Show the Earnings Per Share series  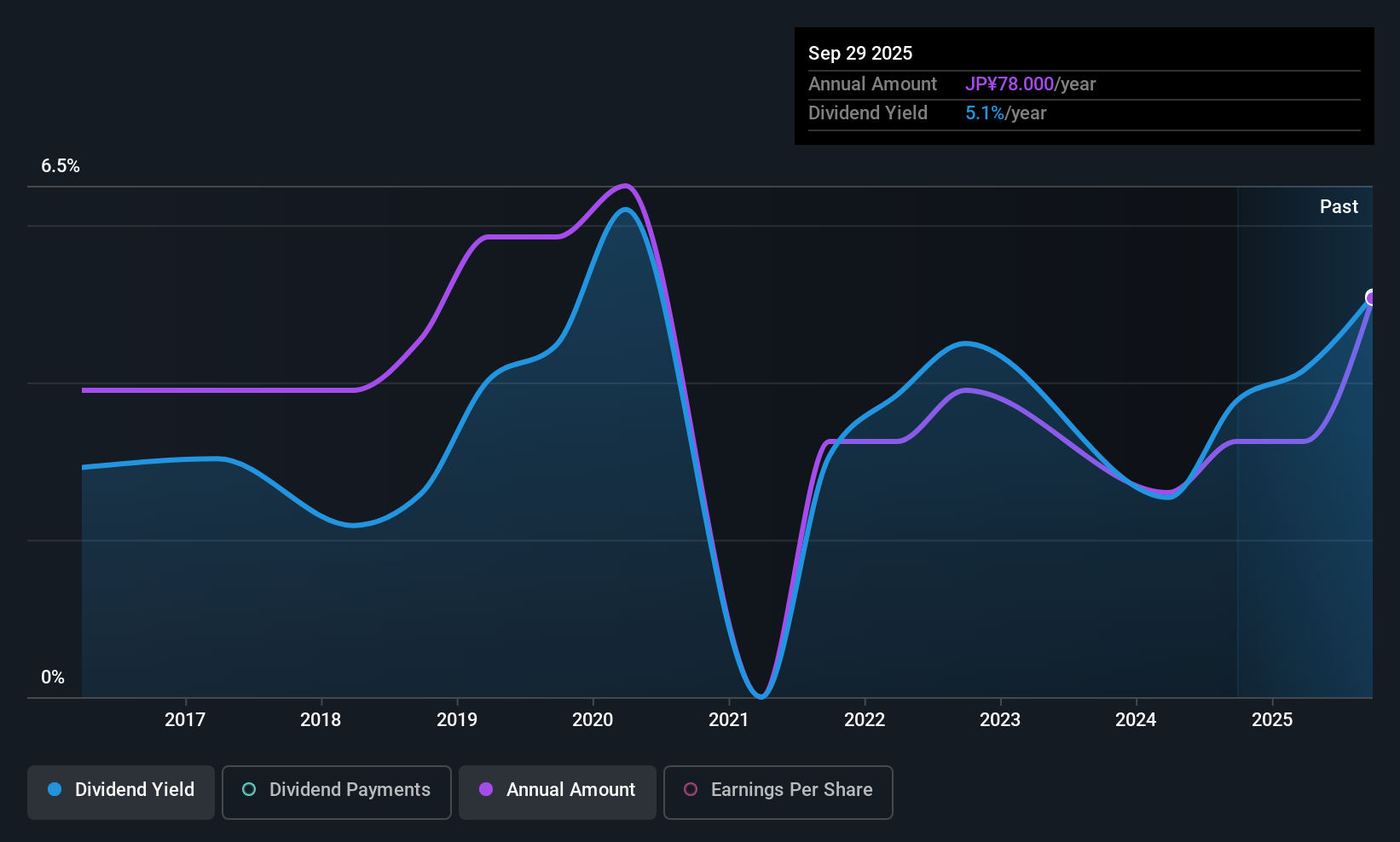click(x=778, y=792)
